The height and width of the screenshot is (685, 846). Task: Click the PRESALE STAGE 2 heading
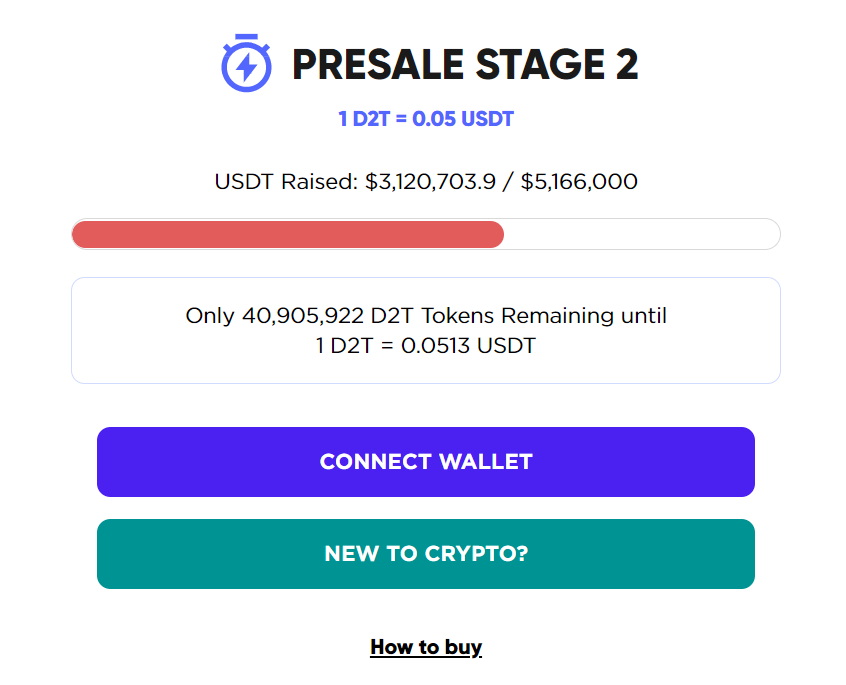[x=465, y=65]
